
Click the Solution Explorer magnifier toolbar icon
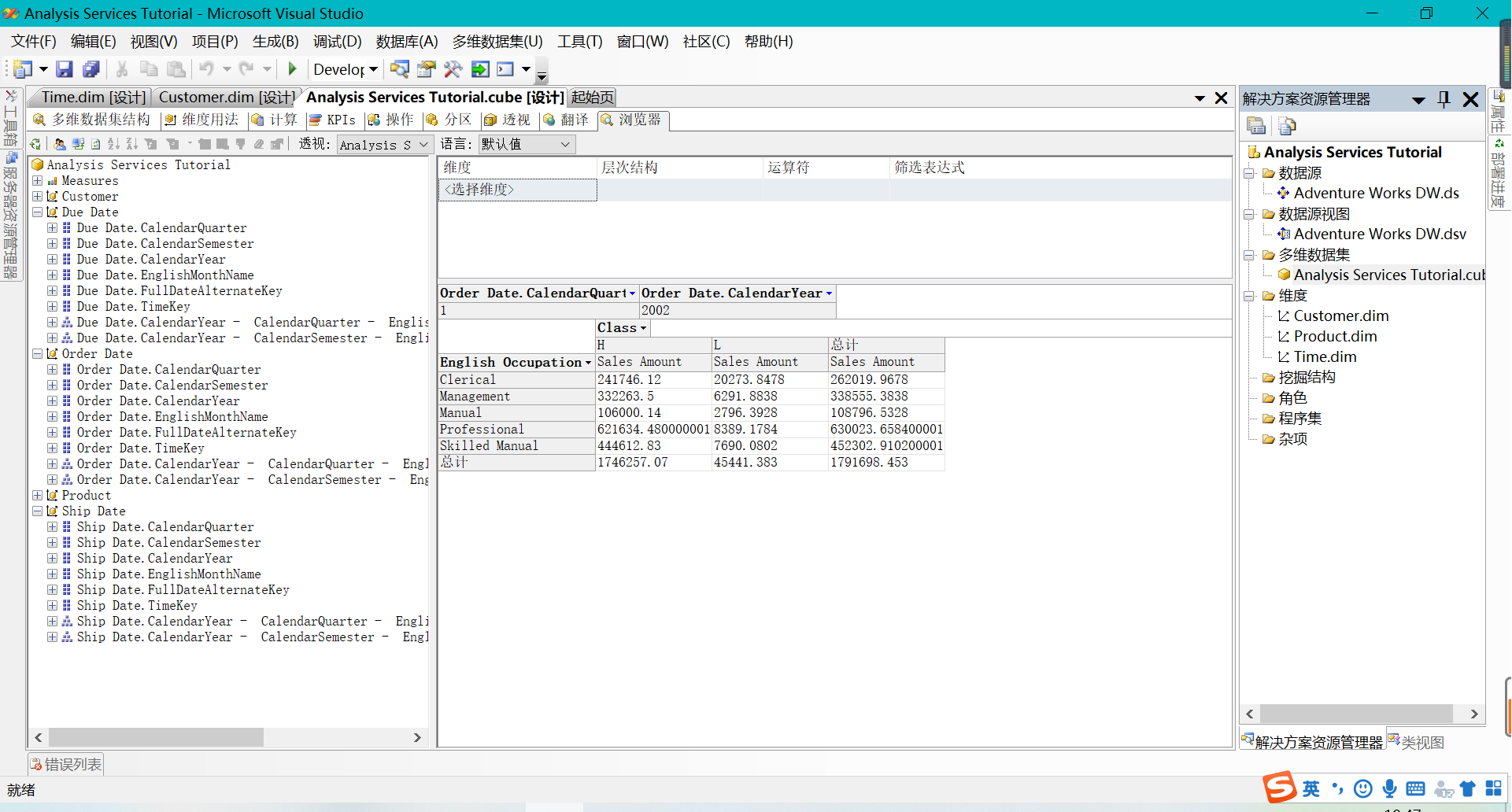399,69
